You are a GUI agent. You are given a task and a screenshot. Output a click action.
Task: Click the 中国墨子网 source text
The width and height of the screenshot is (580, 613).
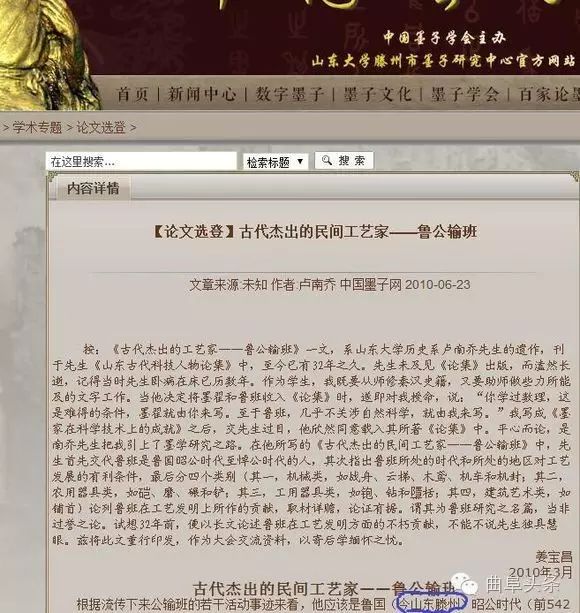point(371,285)
